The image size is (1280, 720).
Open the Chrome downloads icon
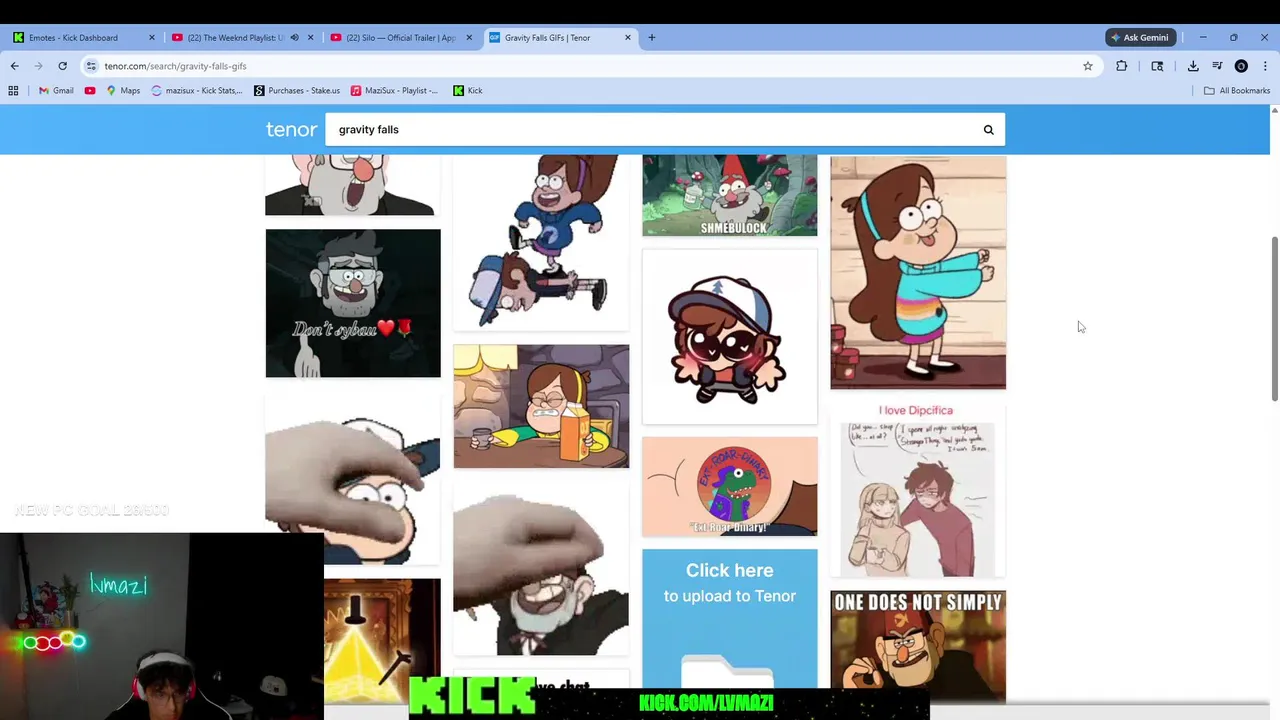pos(1193,66)
